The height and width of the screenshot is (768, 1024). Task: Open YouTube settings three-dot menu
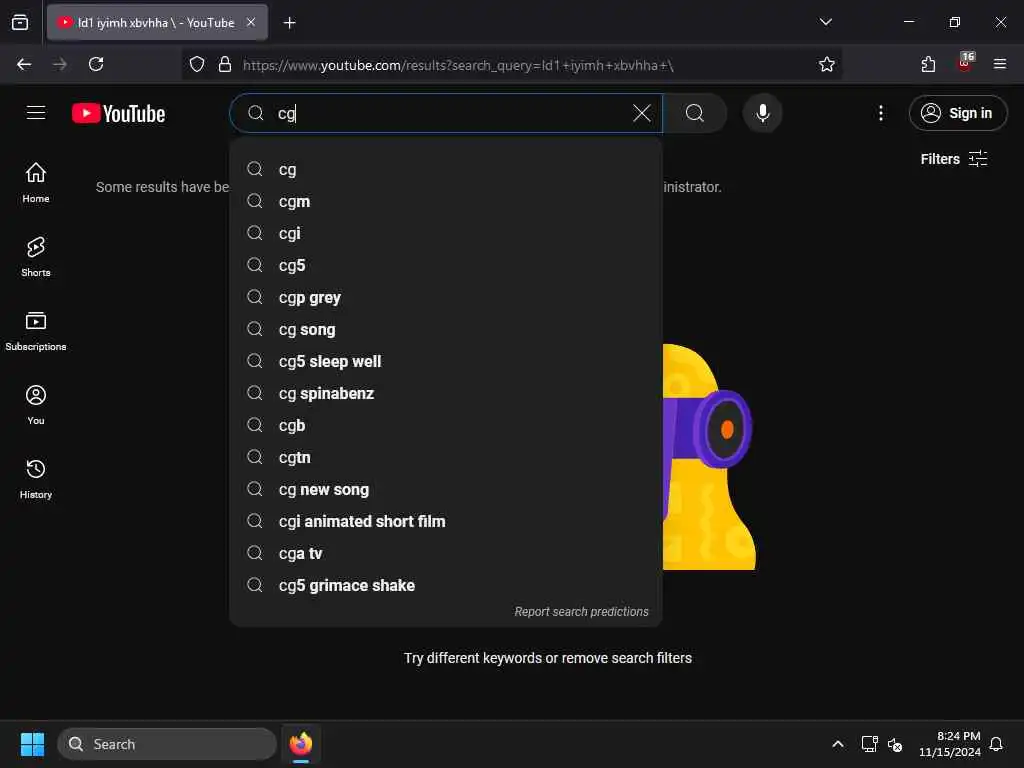pos(880,114)
